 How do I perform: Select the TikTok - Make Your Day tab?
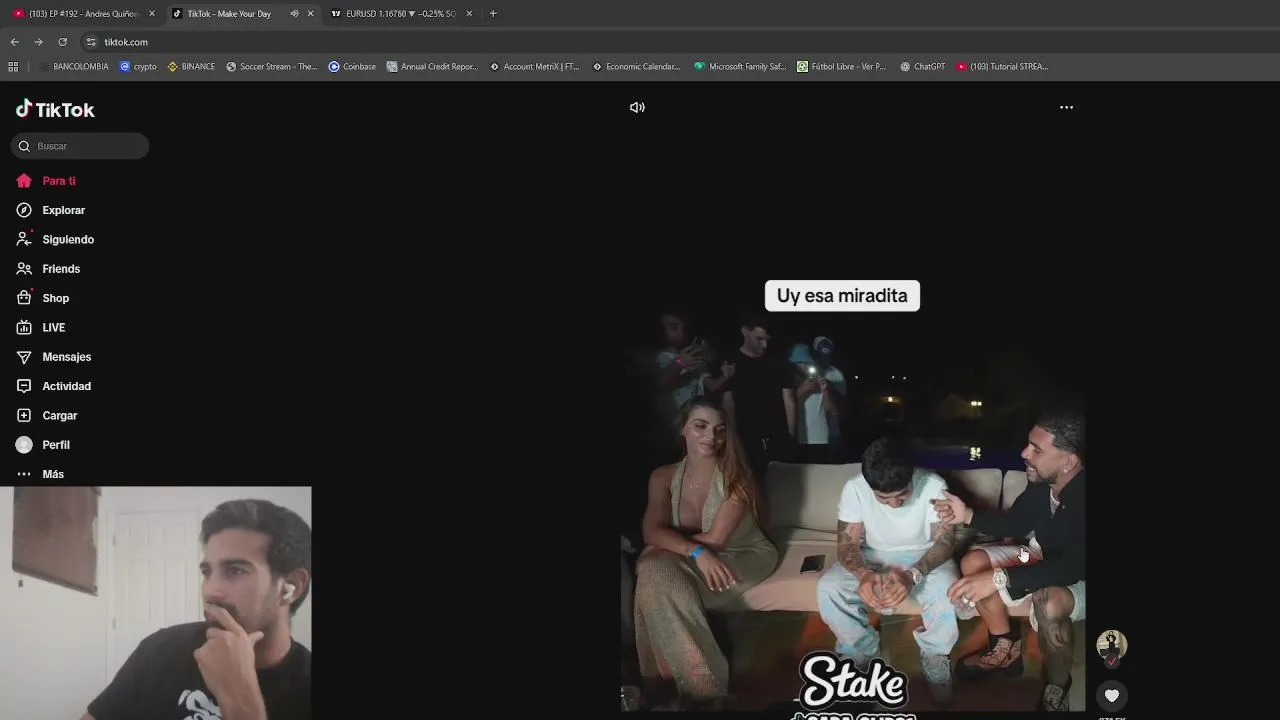(229, 14)
